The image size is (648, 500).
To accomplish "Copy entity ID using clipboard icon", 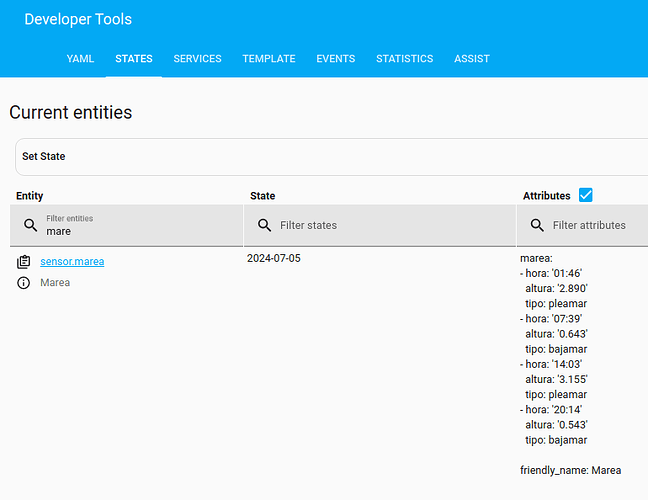I will click(24, 262).
